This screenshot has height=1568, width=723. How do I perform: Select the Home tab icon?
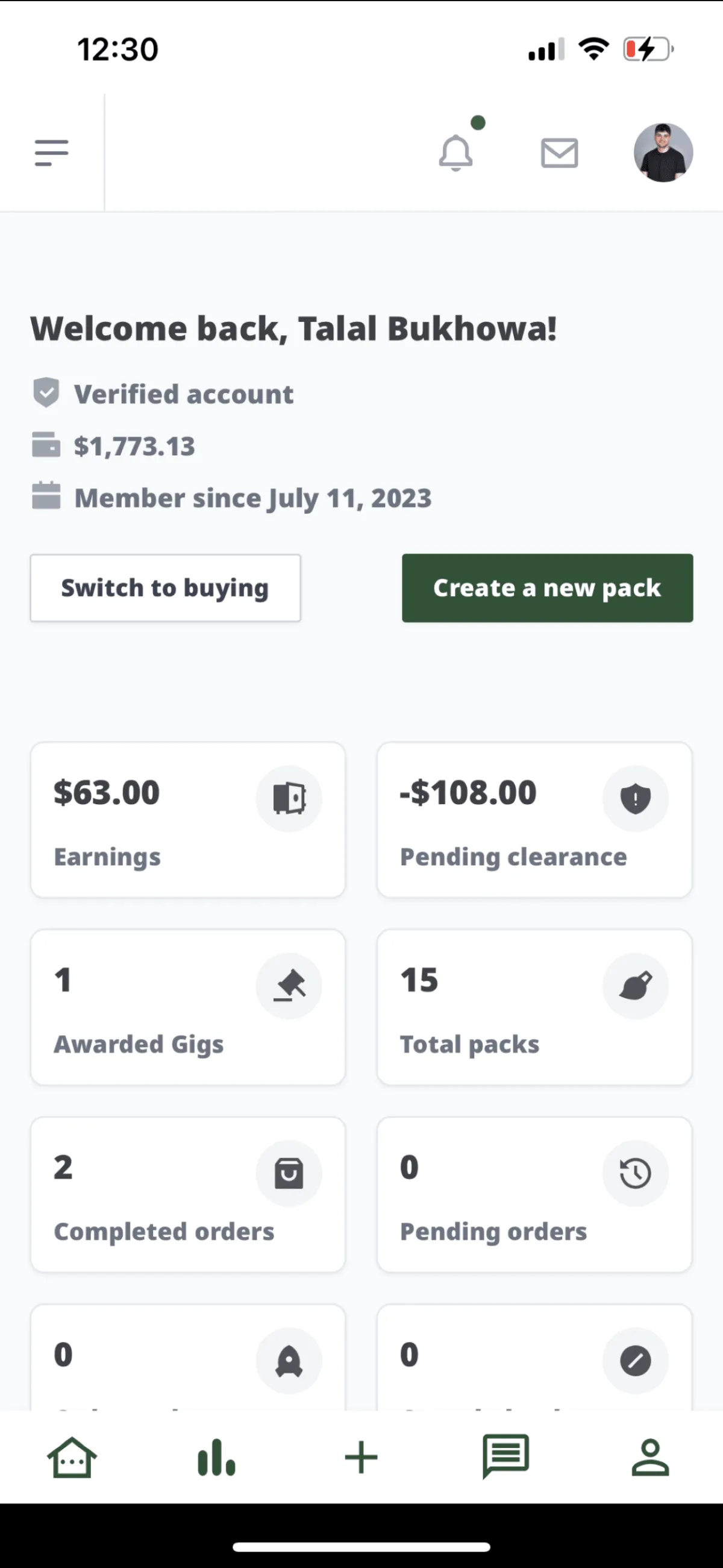click(x=72, y=1457)
